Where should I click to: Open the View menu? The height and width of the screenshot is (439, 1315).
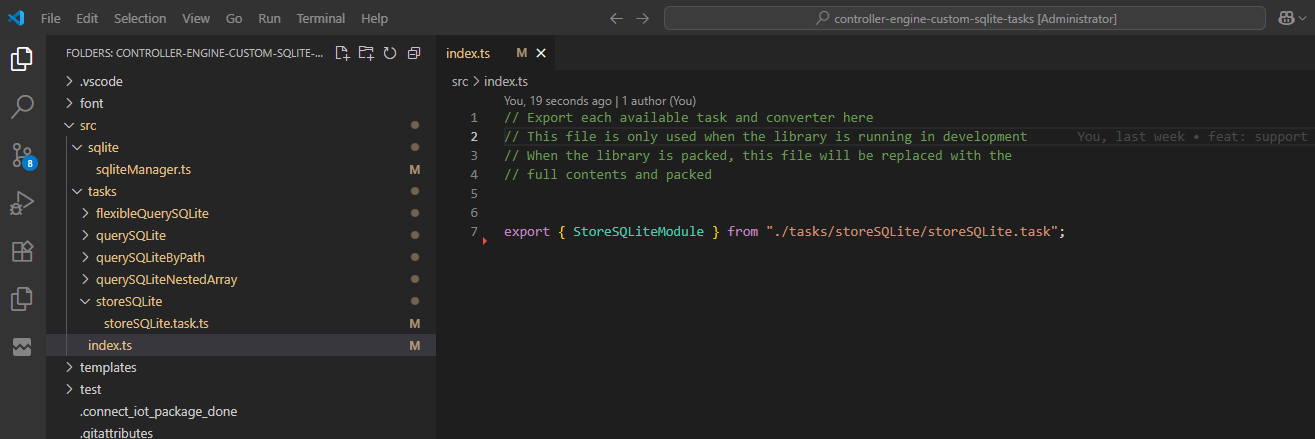tap(197, 18)
